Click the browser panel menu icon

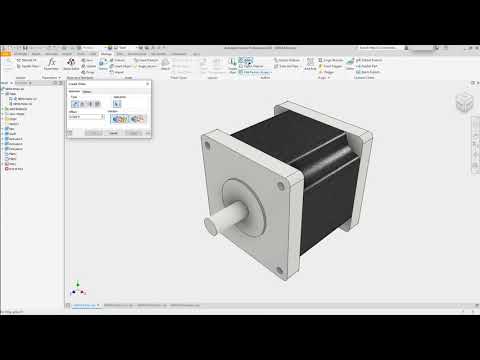pos(61,83)
